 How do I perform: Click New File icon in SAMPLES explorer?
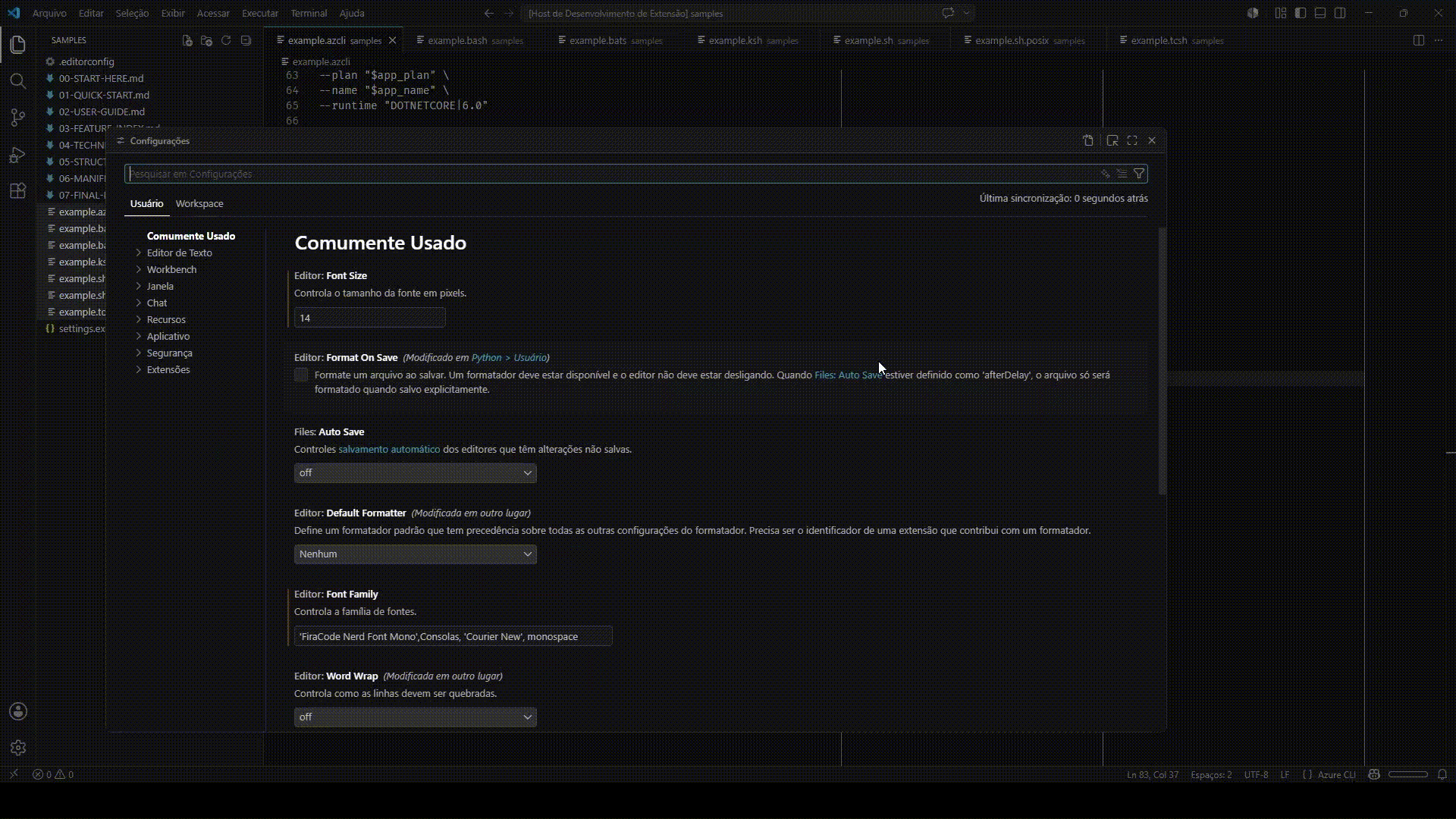click(x=187, y=40)
